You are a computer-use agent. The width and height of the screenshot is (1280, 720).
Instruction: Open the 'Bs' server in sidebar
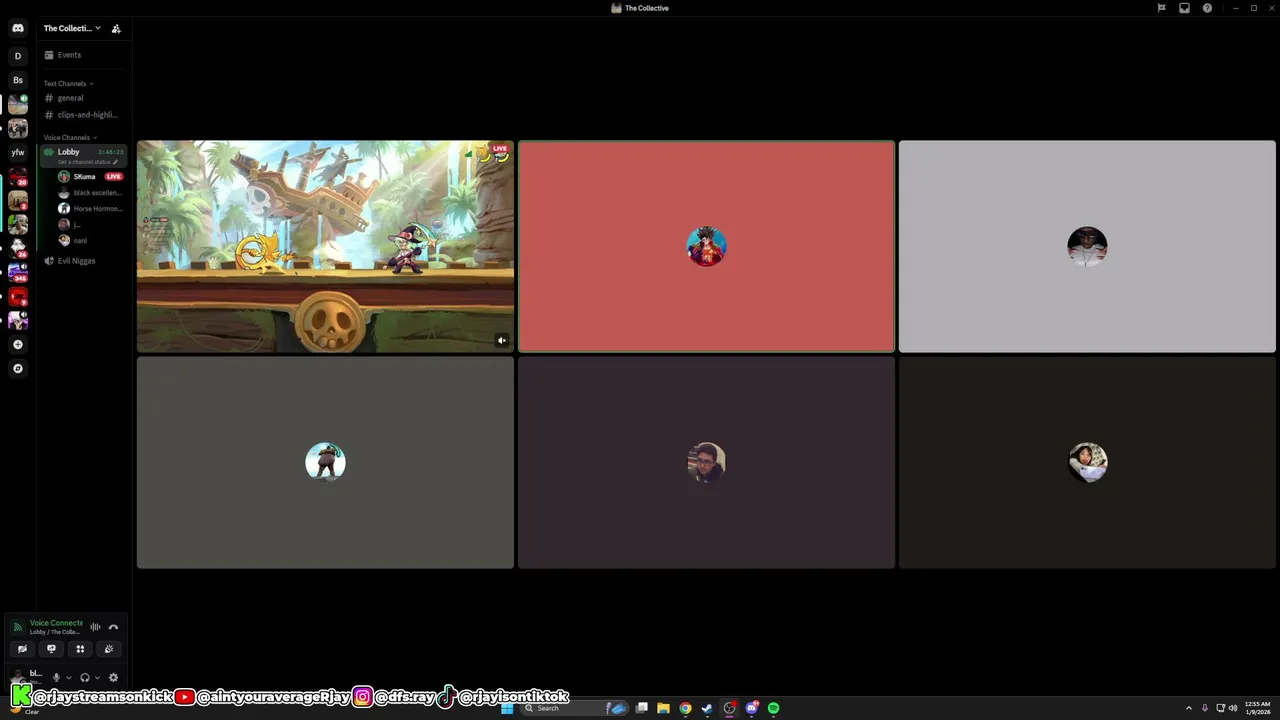coord(18,80)
